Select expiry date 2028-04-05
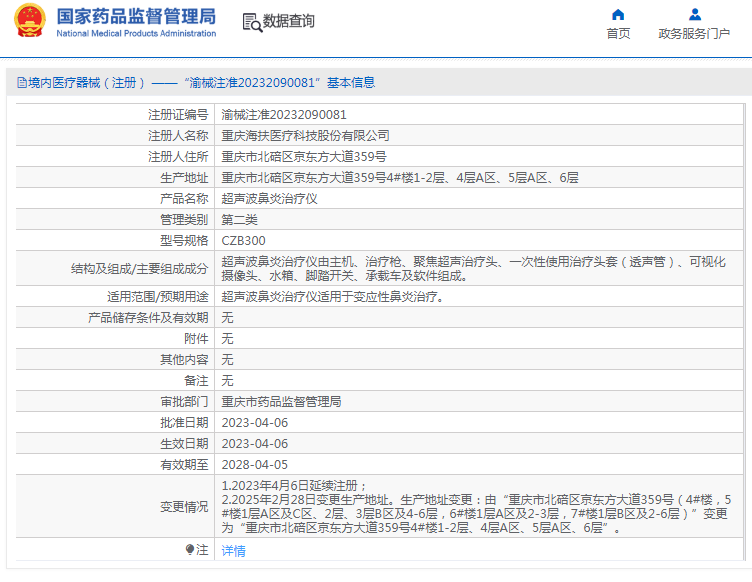This screenshot has width=752, height=582. 255,465
